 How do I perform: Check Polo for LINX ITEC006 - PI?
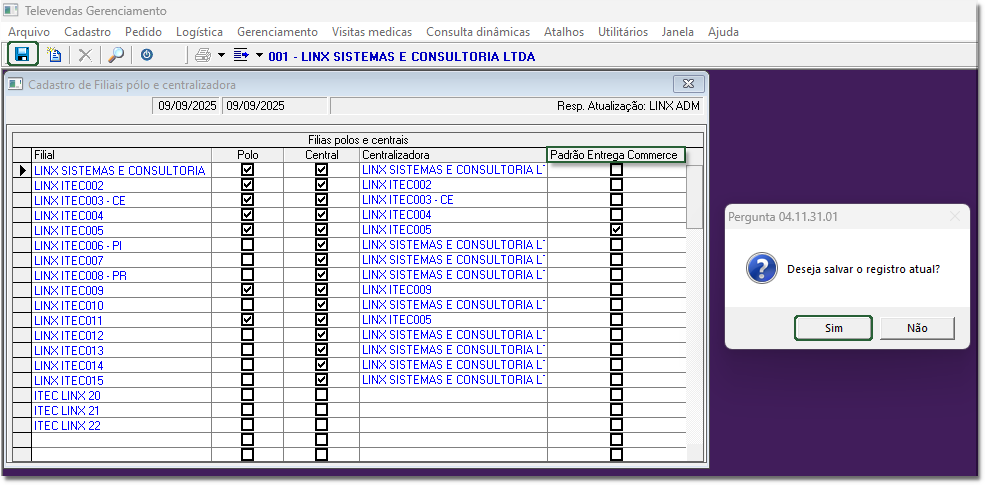coord(248,245)
